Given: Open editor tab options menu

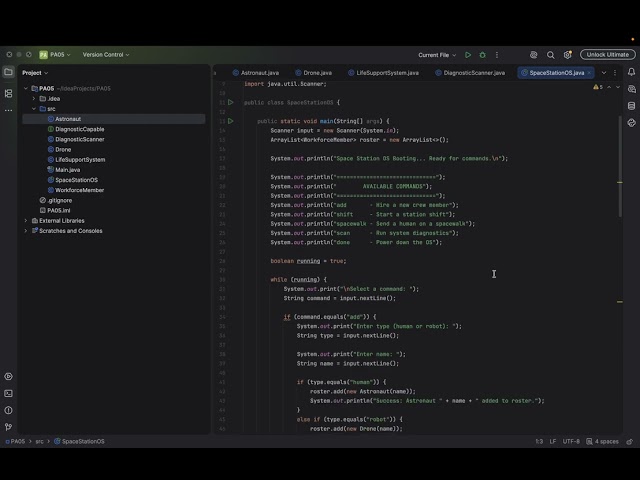Looking at the screenshot, I should pos(615,73).
